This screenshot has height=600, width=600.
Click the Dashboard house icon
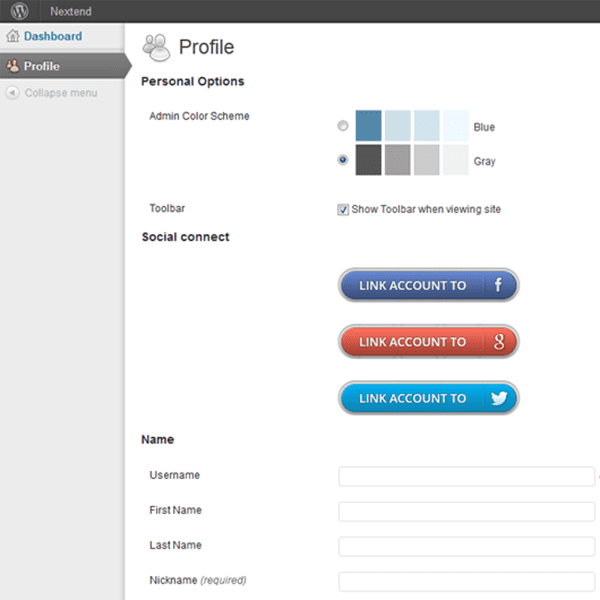click(x=13, y=36)
